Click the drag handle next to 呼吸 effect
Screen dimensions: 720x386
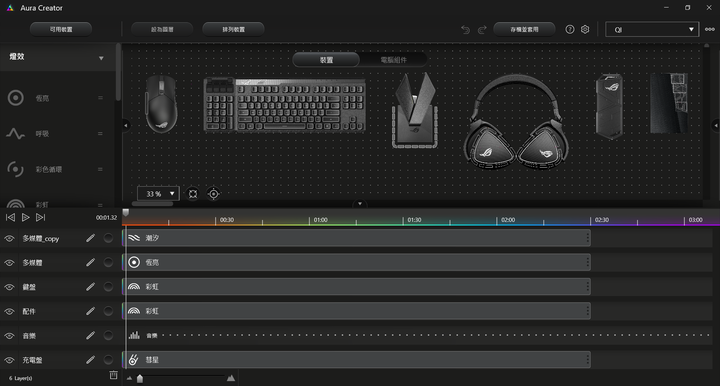100,134
